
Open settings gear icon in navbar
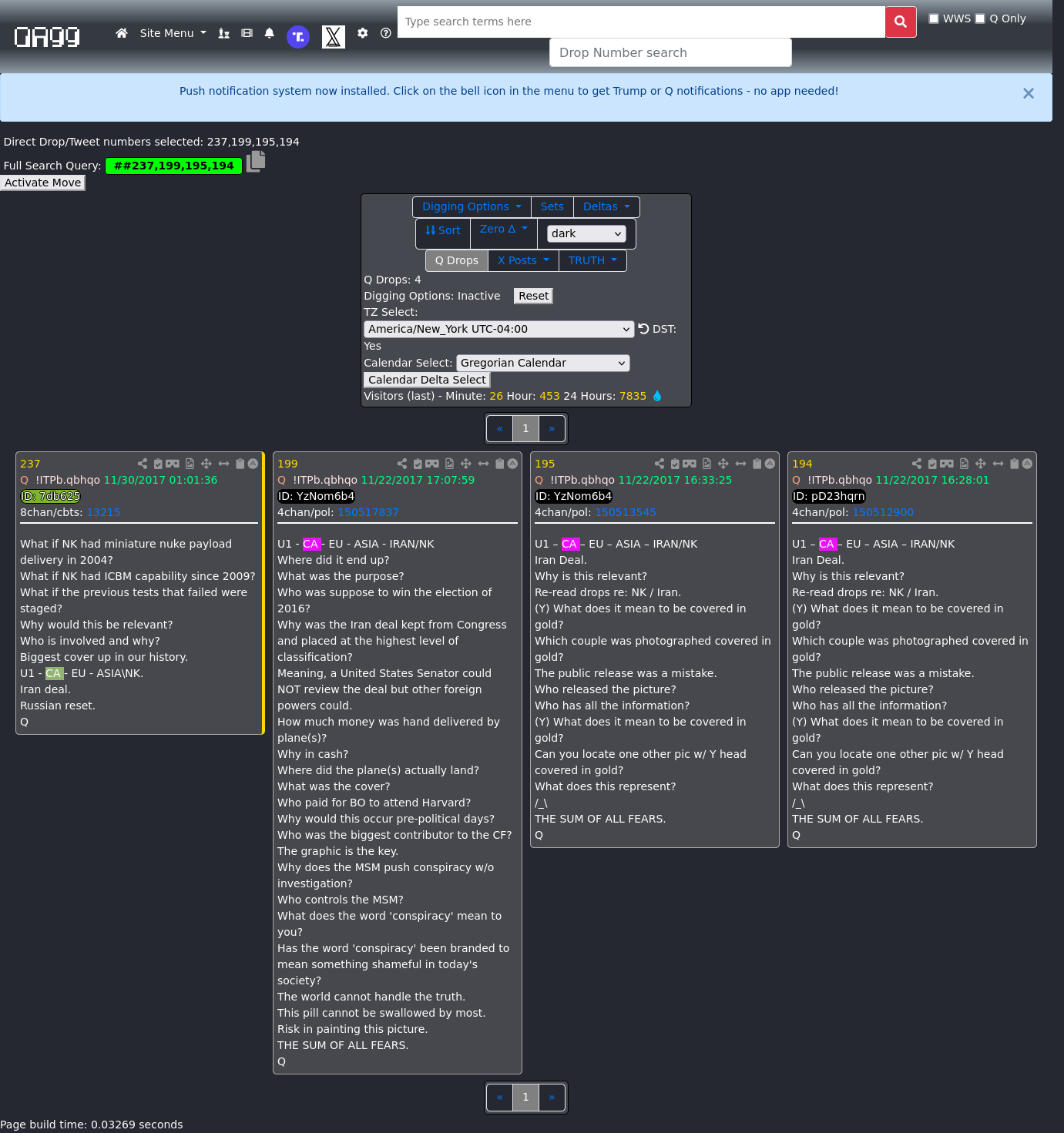tap(363, 33)
